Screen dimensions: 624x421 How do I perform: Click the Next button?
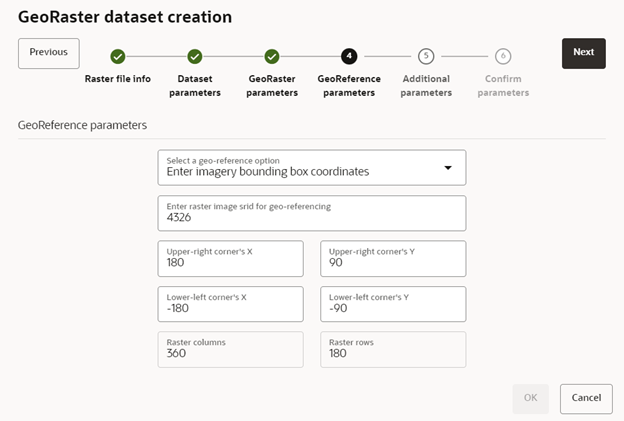[583, 53]
